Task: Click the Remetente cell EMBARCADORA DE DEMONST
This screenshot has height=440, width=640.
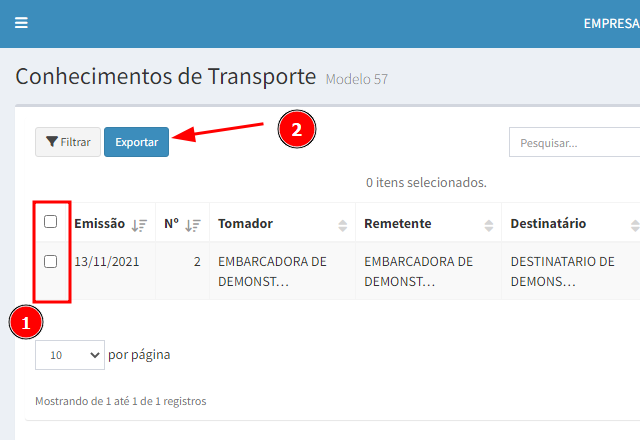Action: 418,271
